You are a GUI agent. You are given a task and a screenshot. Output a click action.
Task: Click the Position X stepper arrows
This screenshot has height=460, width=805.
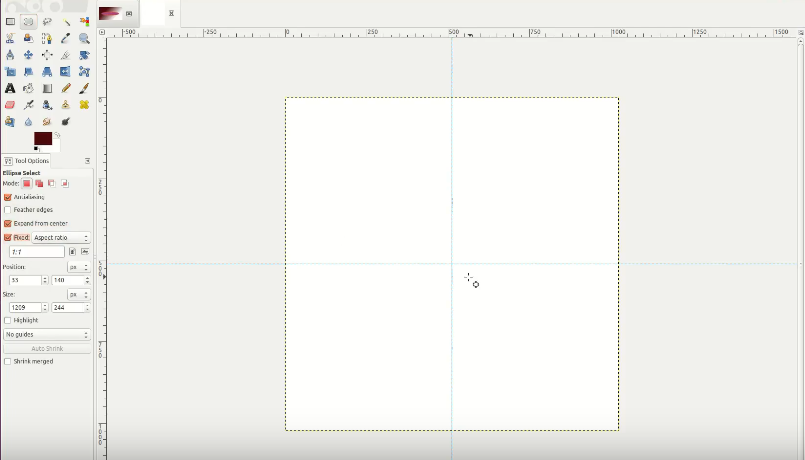[x=45, y=280]
